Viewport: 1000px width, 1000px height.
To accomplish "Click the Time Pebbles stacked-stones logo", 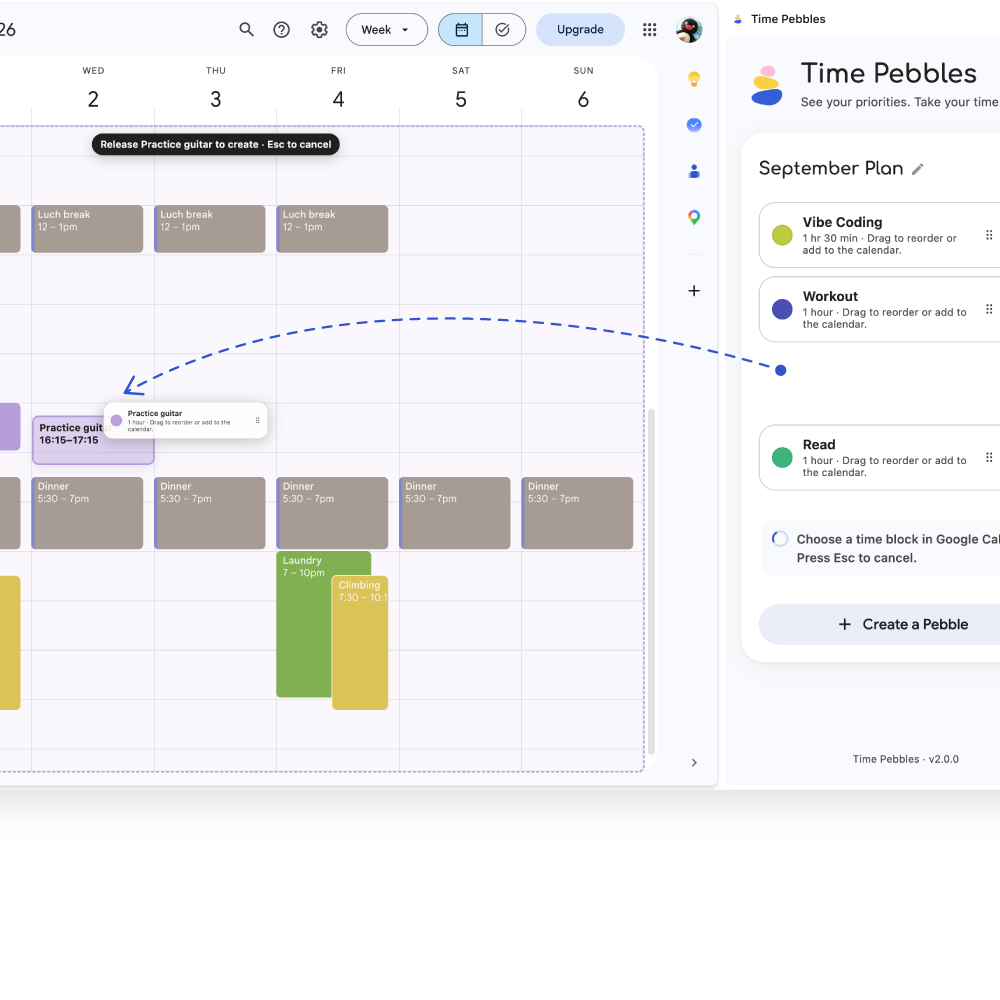I will click(767, 85).
